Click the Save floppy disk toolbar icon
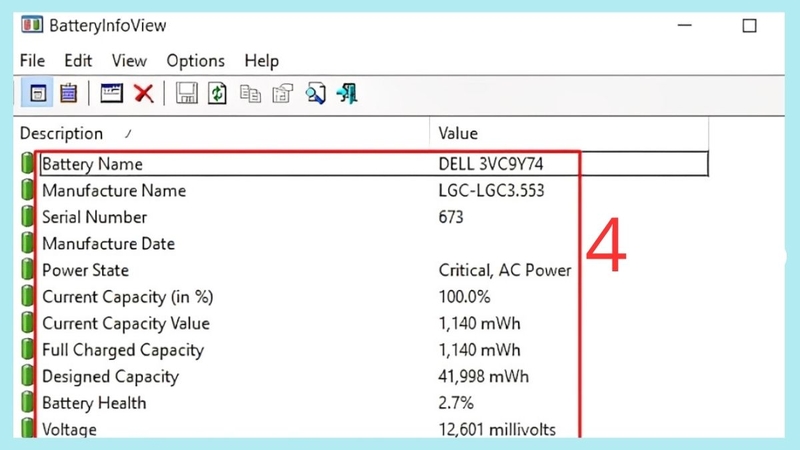Viewport: 800px width, 450px height. (x=187, y=94)
